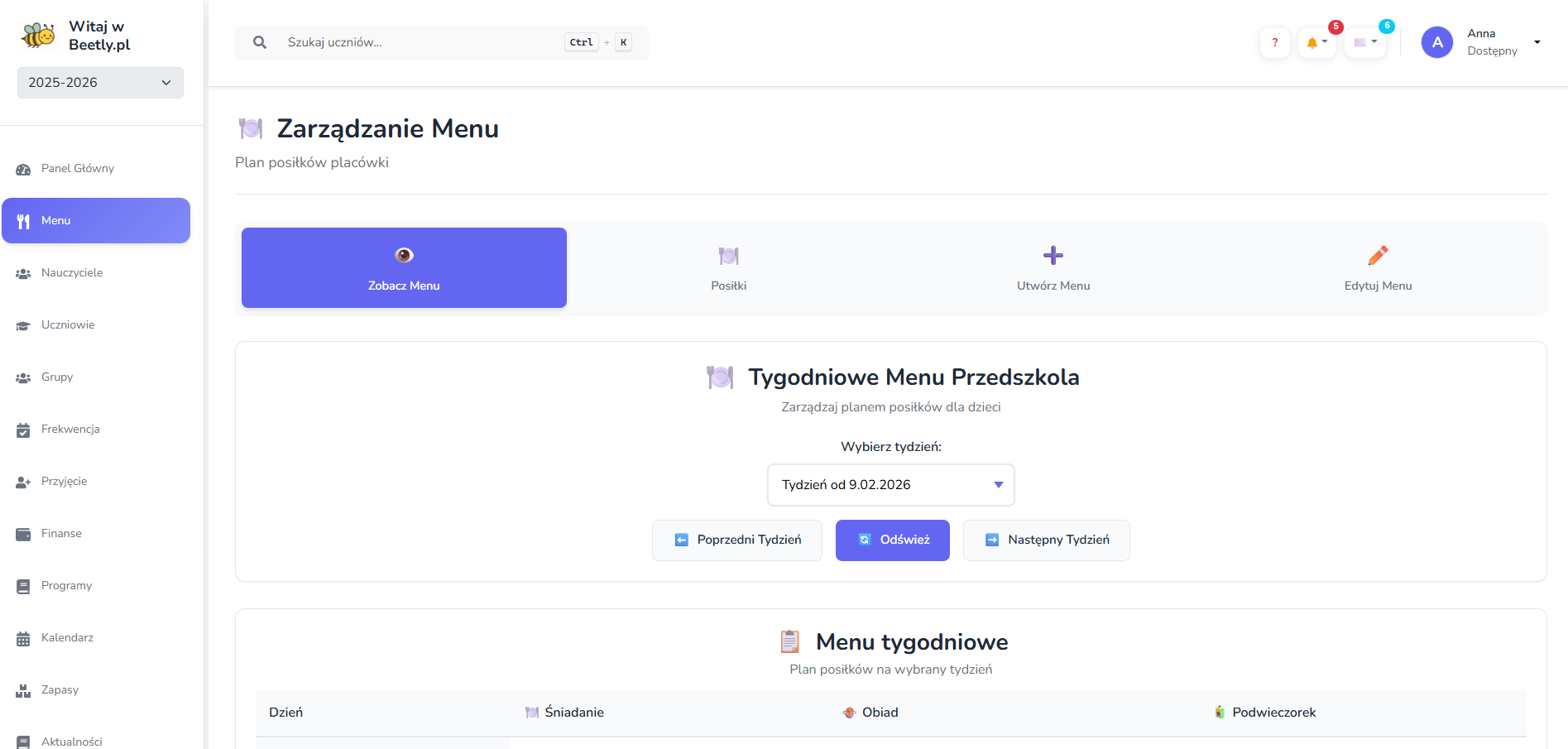Click the Nauczyciele people icon in sidebar
1568x749 pixels.
22,272
